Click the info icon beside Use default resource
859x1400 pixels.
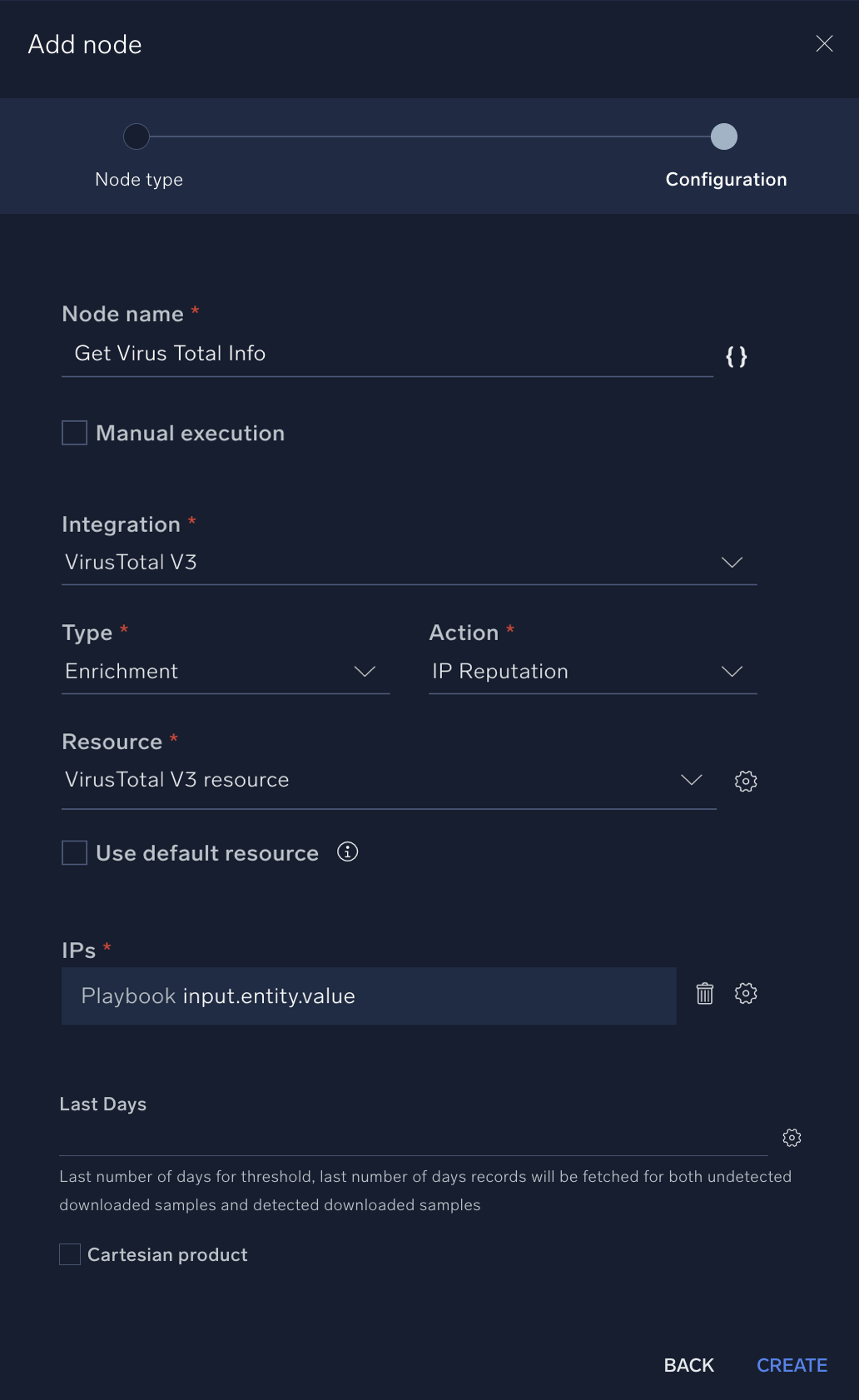tap(347, 851)
